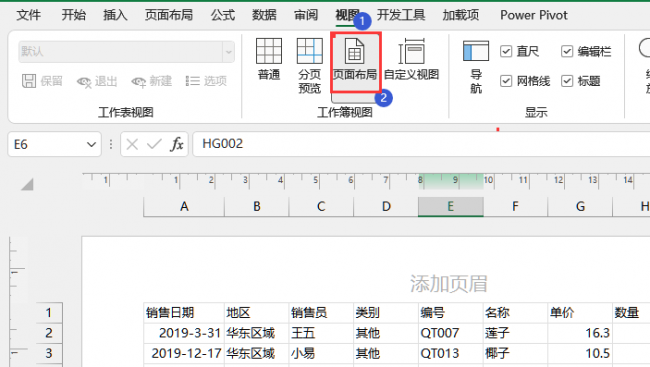650x367 pixels.
Task: Open the Insert (插入) tab
Action: [x=115, y=15]
